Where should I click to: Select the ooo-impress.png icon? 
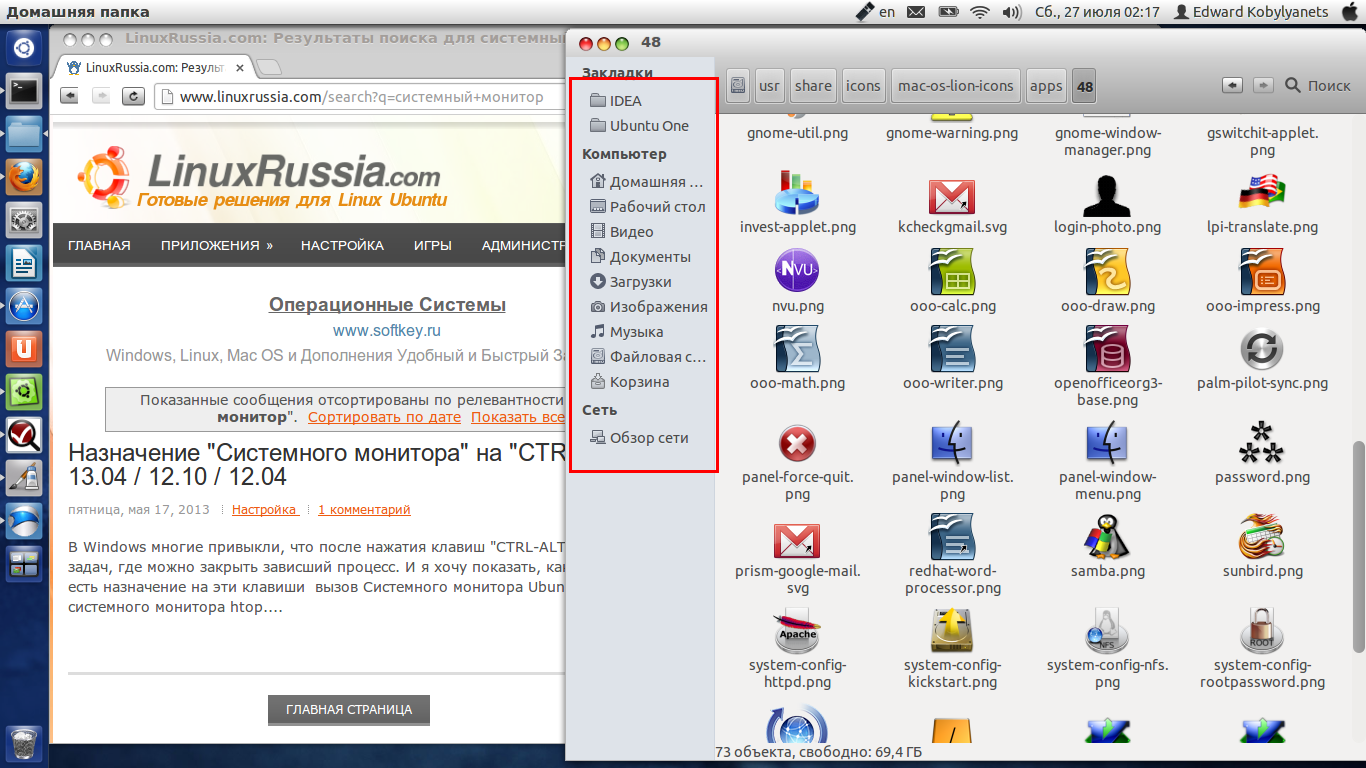(x=1262, y=271)
